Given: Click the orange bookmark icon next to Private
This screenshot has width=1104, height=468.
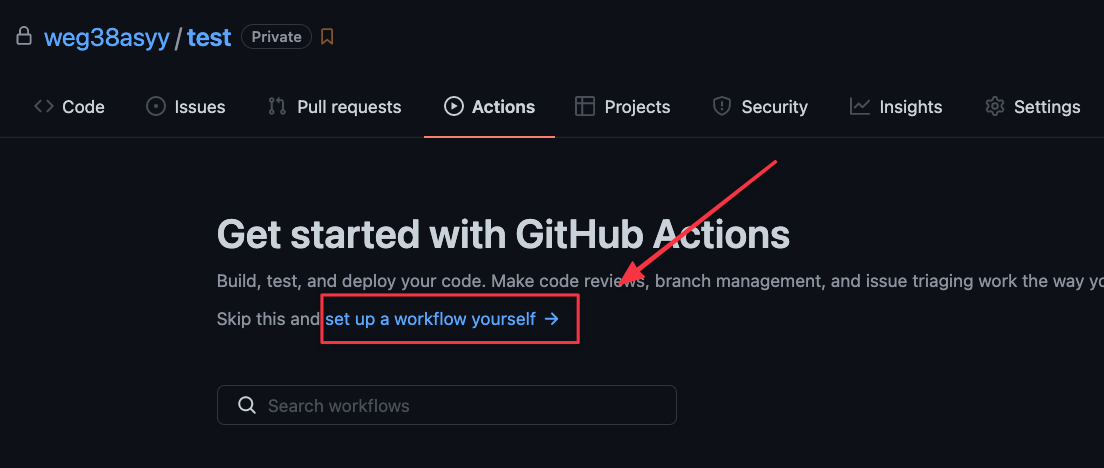Looking at the screenshot, I should (327, 37).
